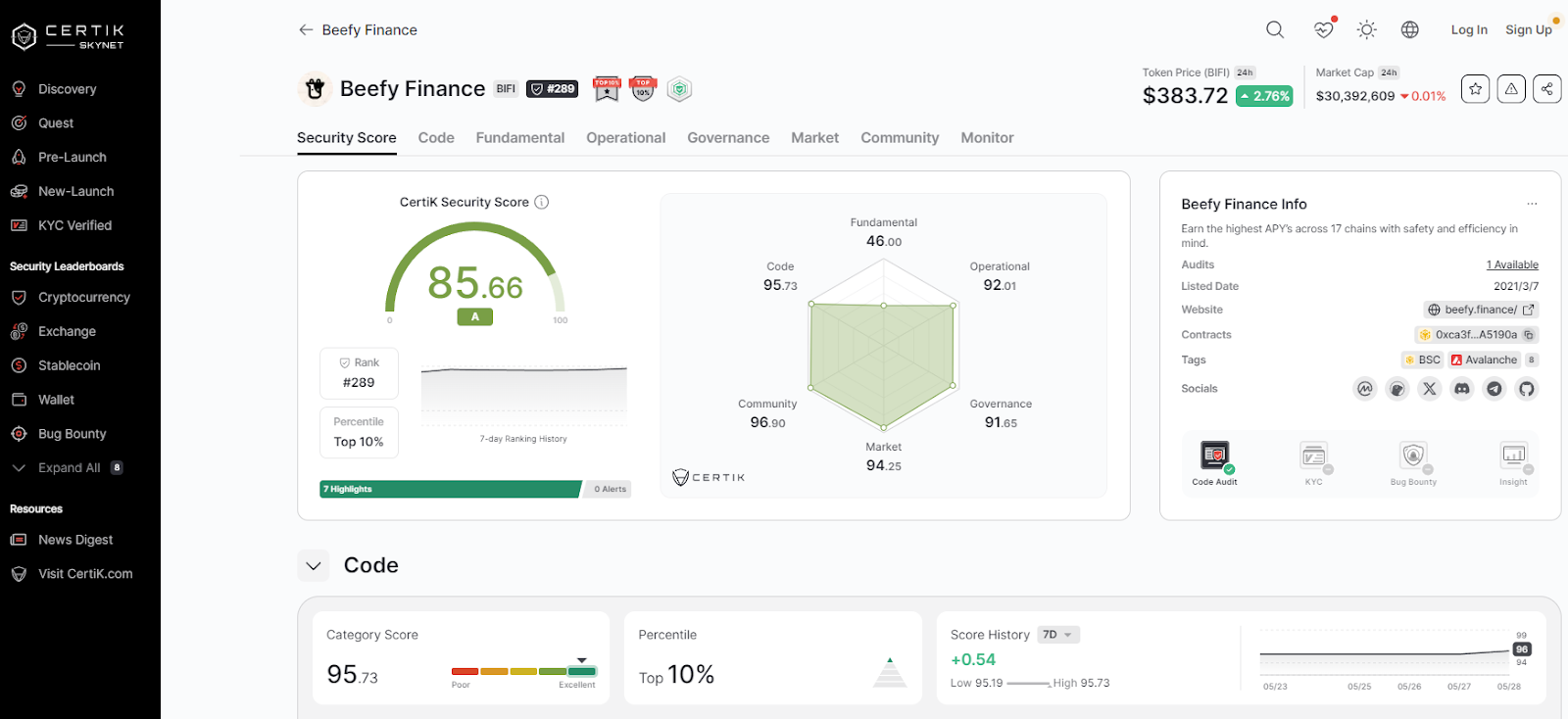Select the Security Score tab
Image resolution: width=1568 pixels, height=719 pixels.
(x=347, y=138)
